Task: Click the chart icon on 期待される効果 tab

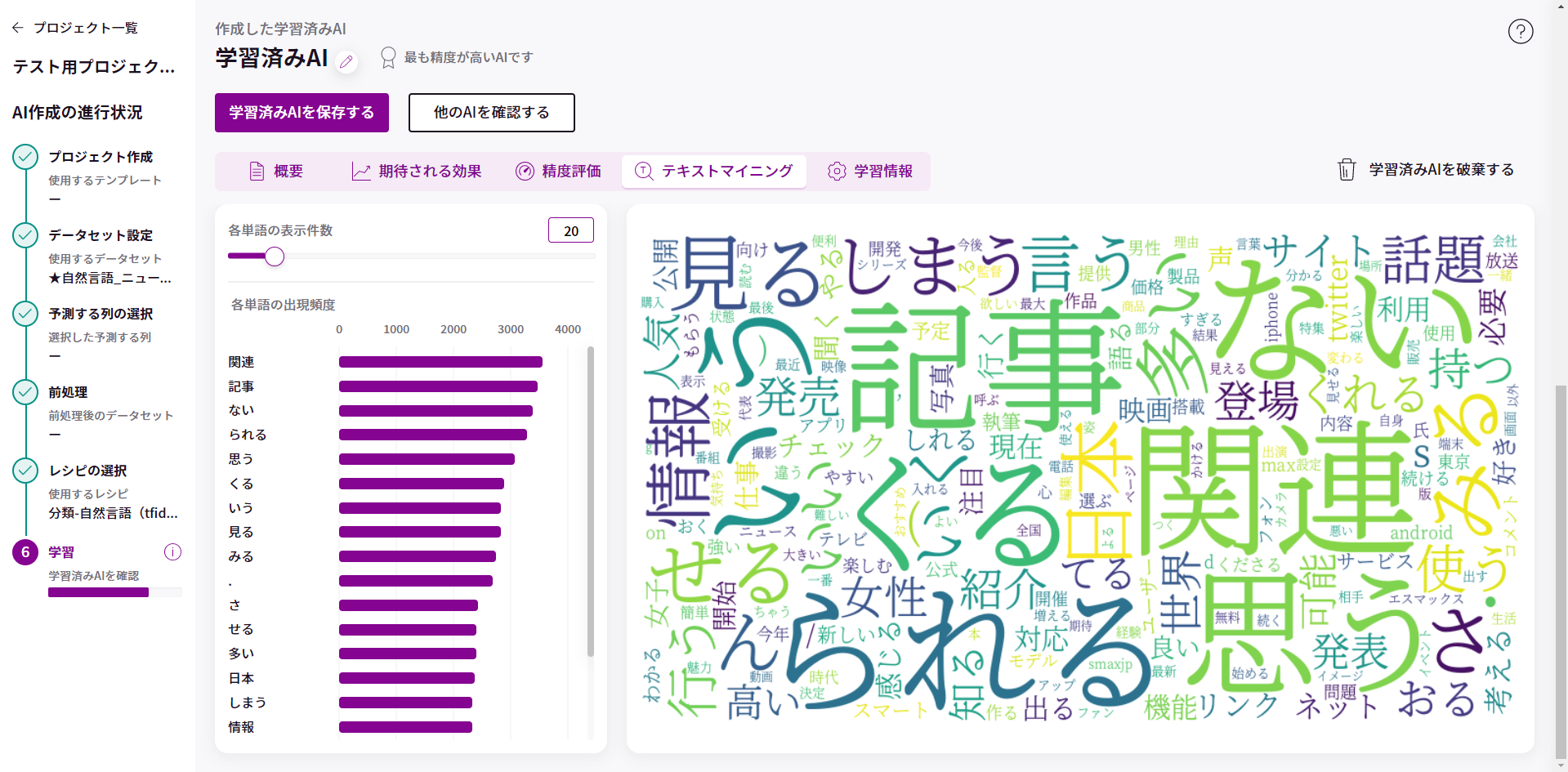Action: point(360,172)
